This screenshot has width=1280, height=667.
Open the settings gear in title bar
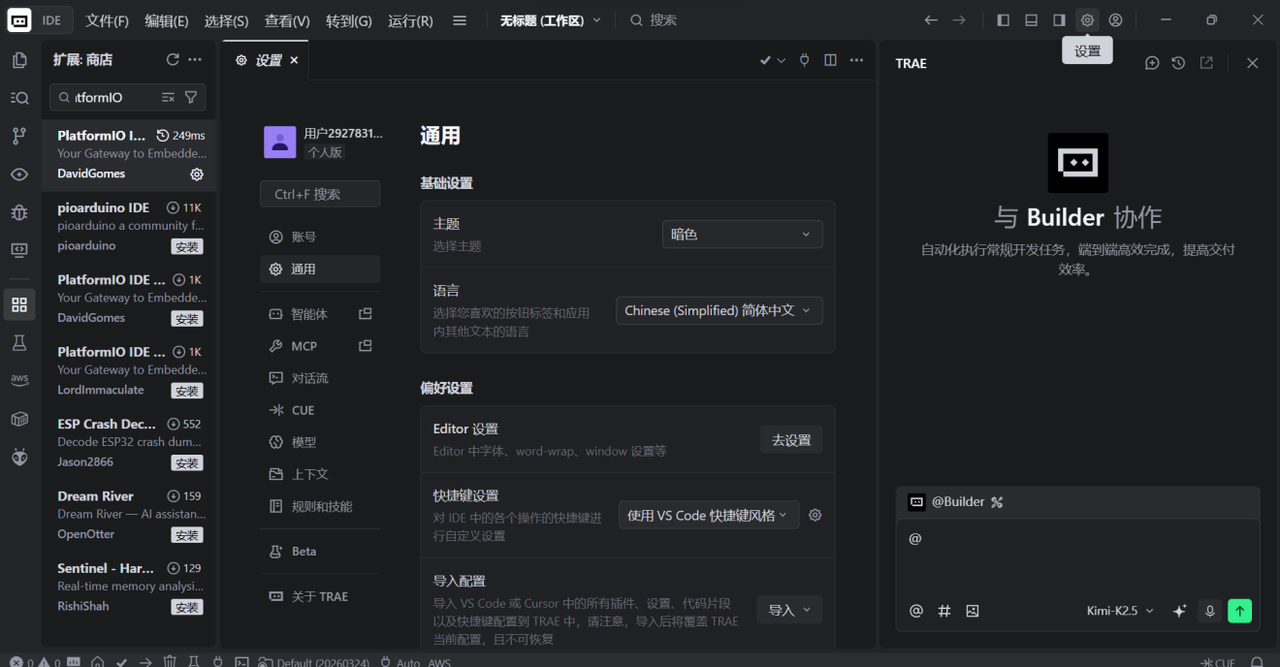1087,20
